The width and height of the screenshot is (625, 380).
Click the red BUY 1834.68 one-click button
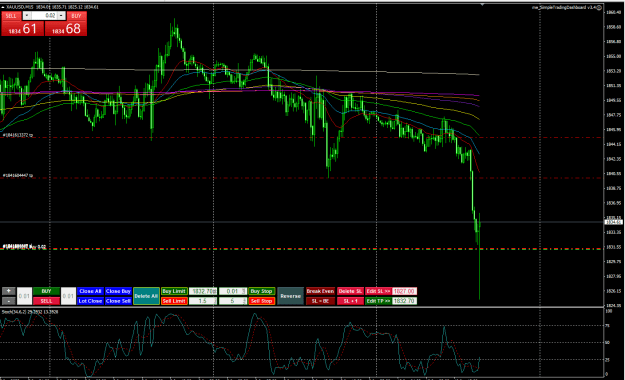click(66, 29)
